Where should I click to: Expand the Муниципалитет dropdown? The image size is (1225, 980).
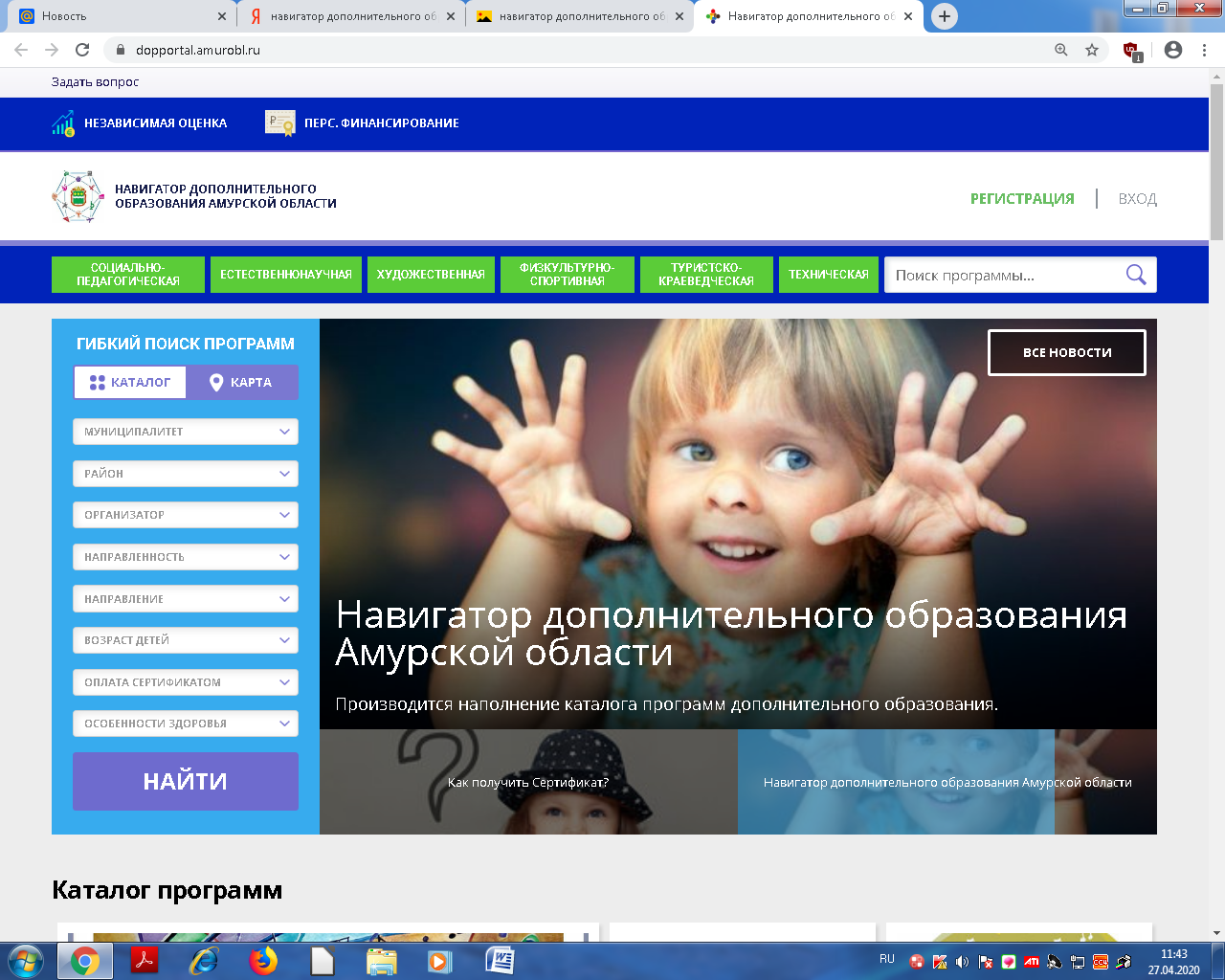pos(186,432)
